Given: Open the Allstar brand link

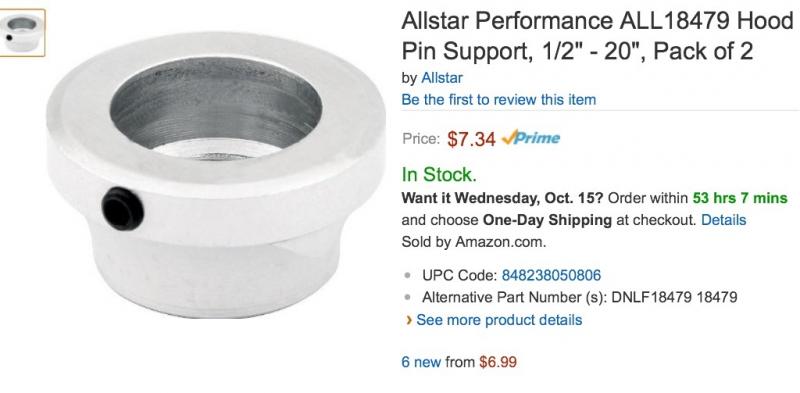Looking at the screenshot, I should point(442,78).
